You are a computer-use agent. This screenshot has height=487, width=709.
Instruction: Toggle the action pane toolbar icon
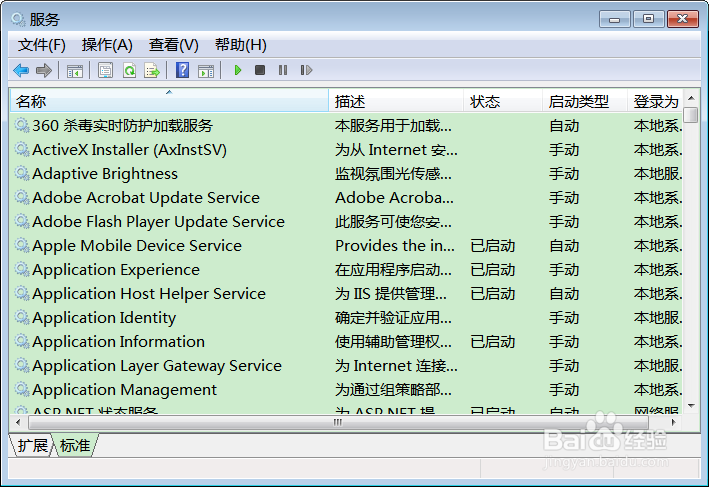pyautogui.click(x=206, y=71)
